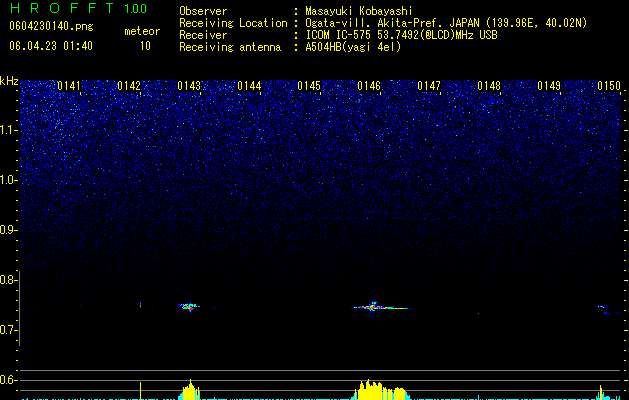
Task: Click the 0150 time marker
Action: (609, 86)
